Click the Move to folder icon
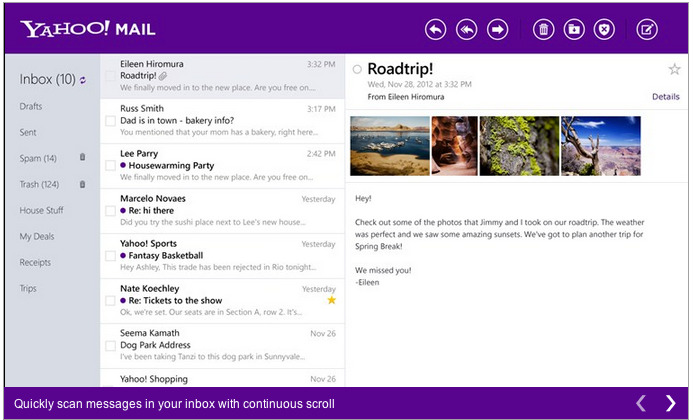The width and height of the screenshot is (693, 420). (574, 30)
